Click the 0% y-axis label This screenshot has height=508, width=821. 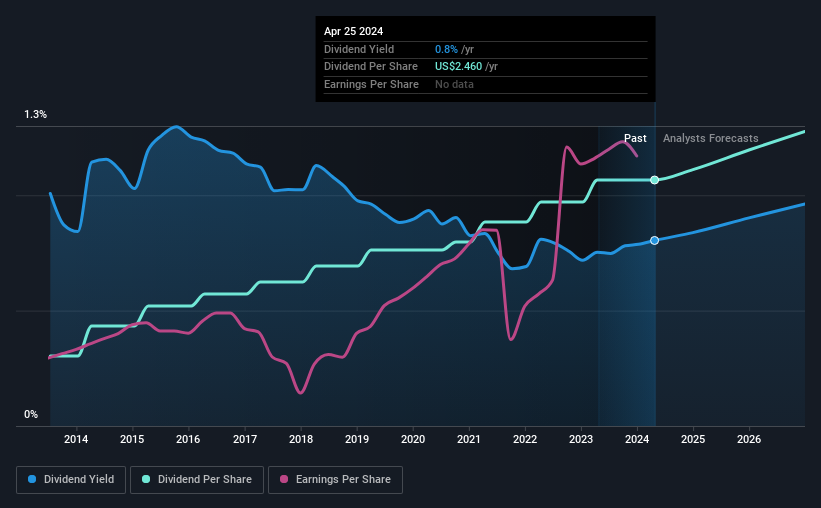(x=31, y=414)
